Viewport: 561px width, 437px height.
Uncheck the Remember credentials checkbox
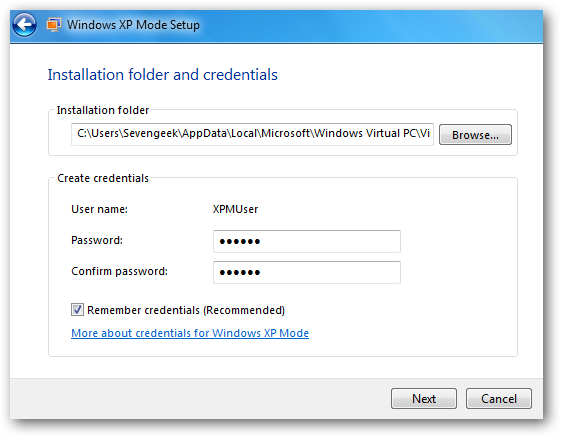point(77,310)
